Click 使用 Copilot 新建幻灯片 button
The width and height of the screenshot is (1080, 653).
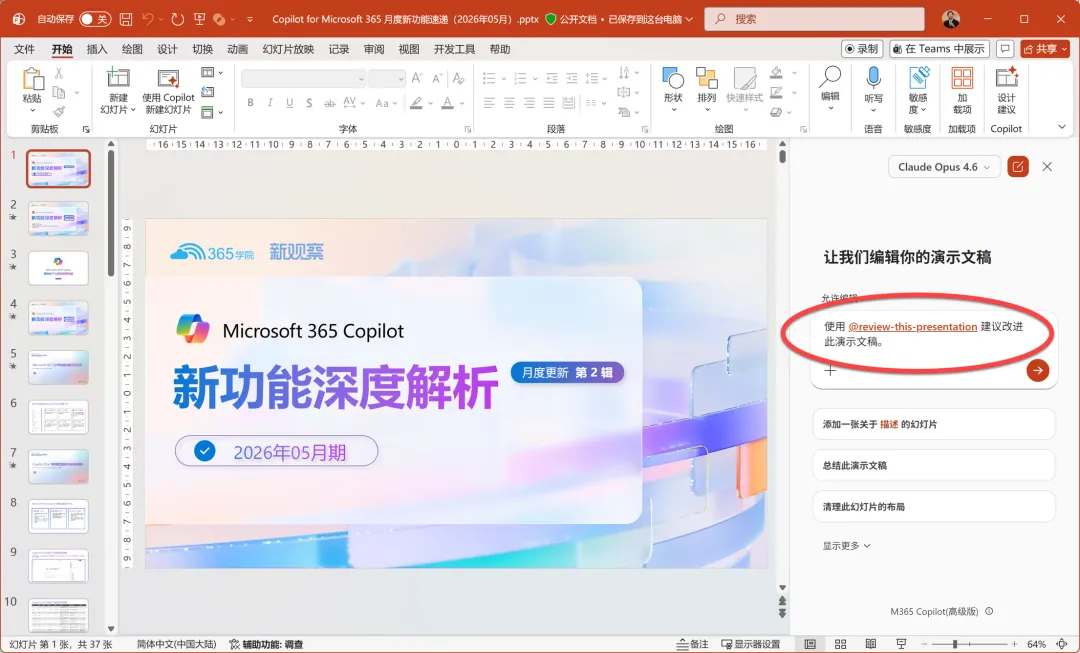tap(168, 91)
